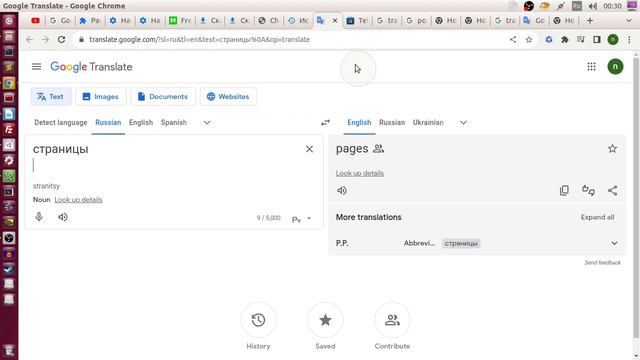Viewport: 640px width, 360px height.
Task: Open the system volume indicator
Action: pos(593,6)
